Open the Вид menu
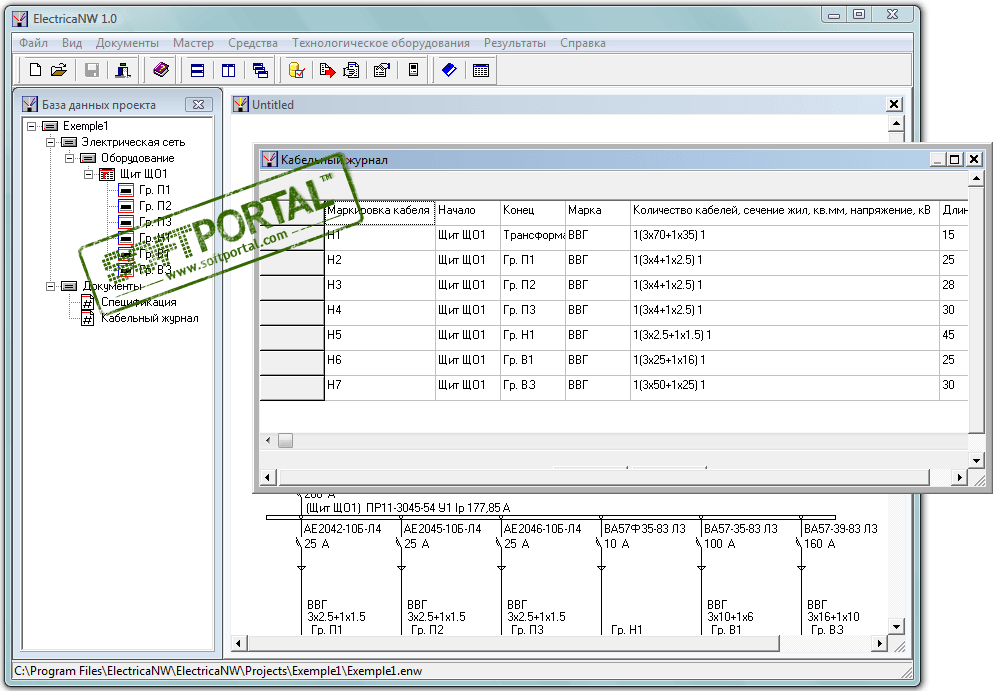Image resolution: width=996 pixels, height=691 pixels. tap(72, 43)
